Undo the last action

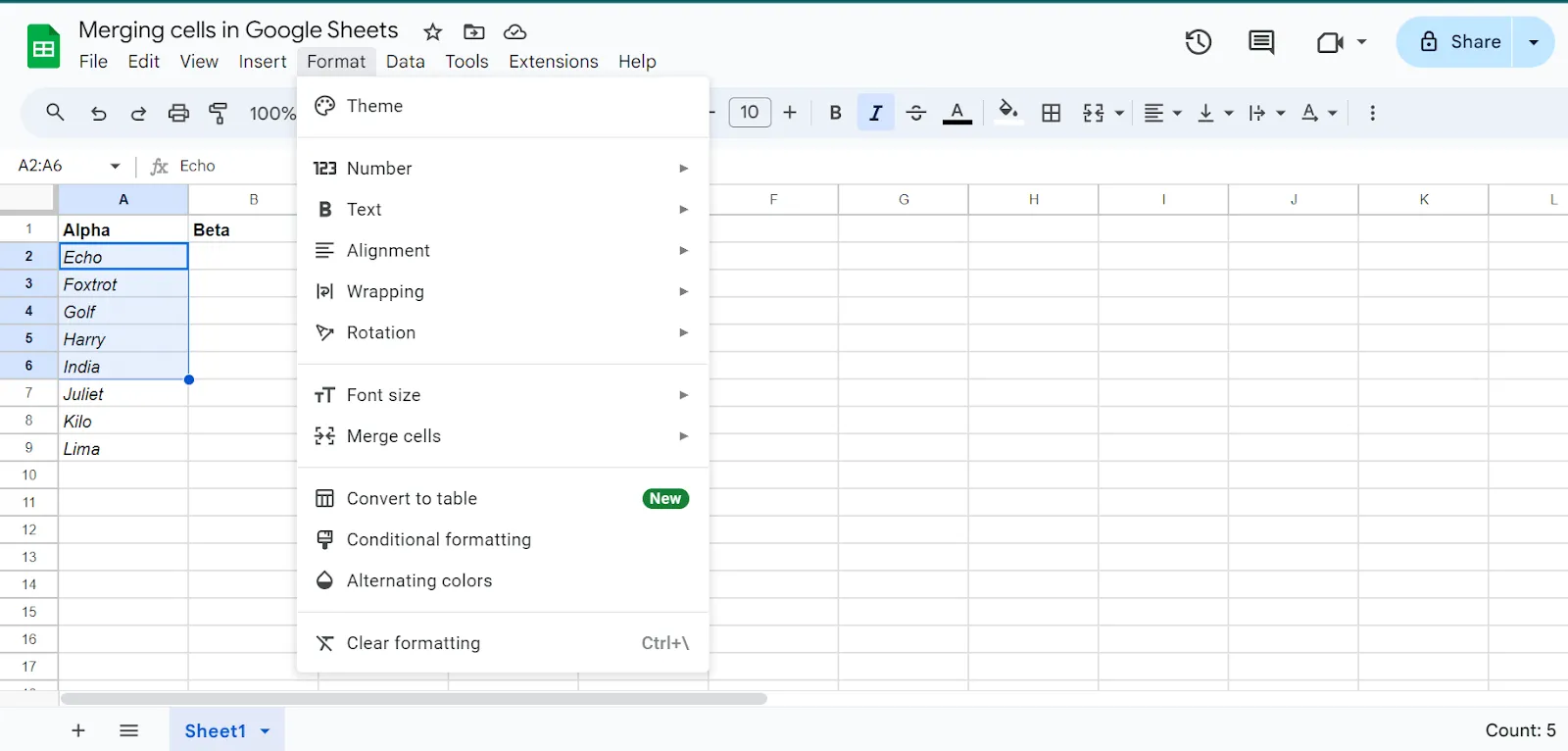click(x=98, y=113)
